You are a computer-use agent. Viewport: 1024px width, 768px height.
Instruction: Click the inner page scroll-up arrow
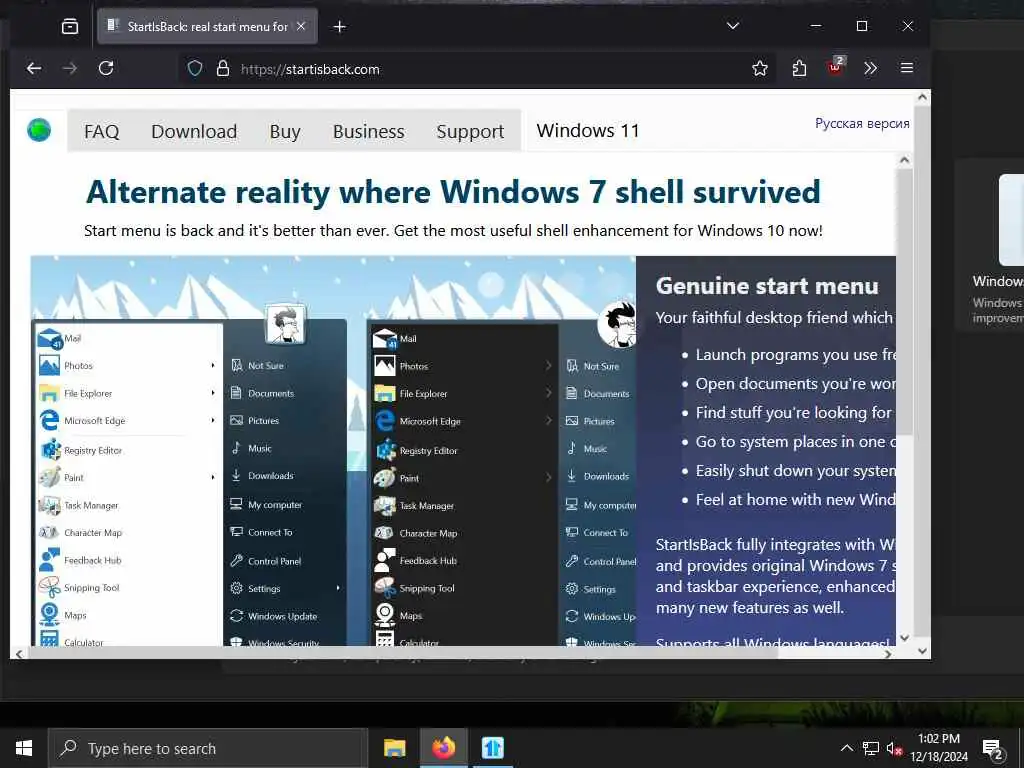point(904,160)
